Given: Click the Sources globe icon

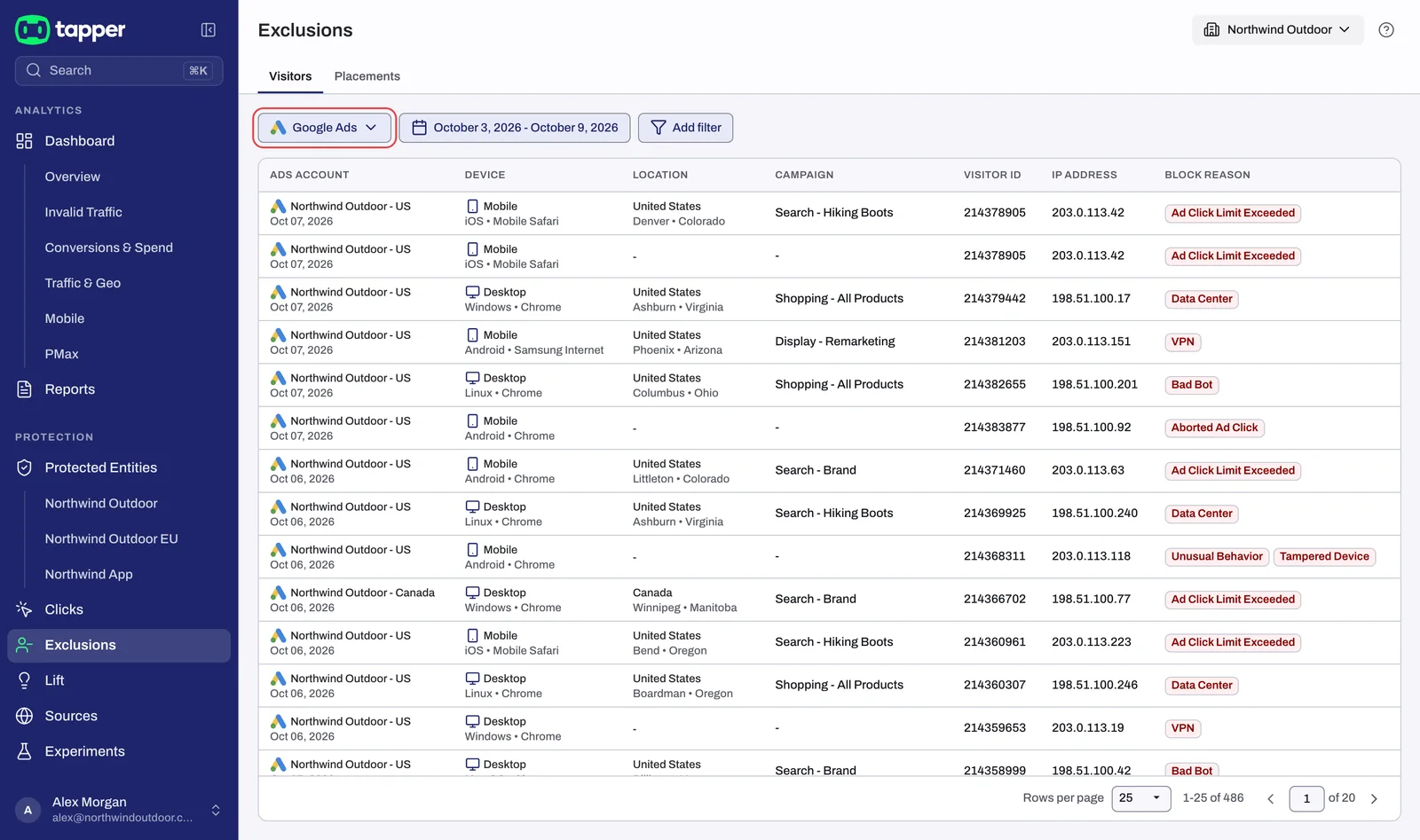Looking at the screenshot, I should 25,716.
